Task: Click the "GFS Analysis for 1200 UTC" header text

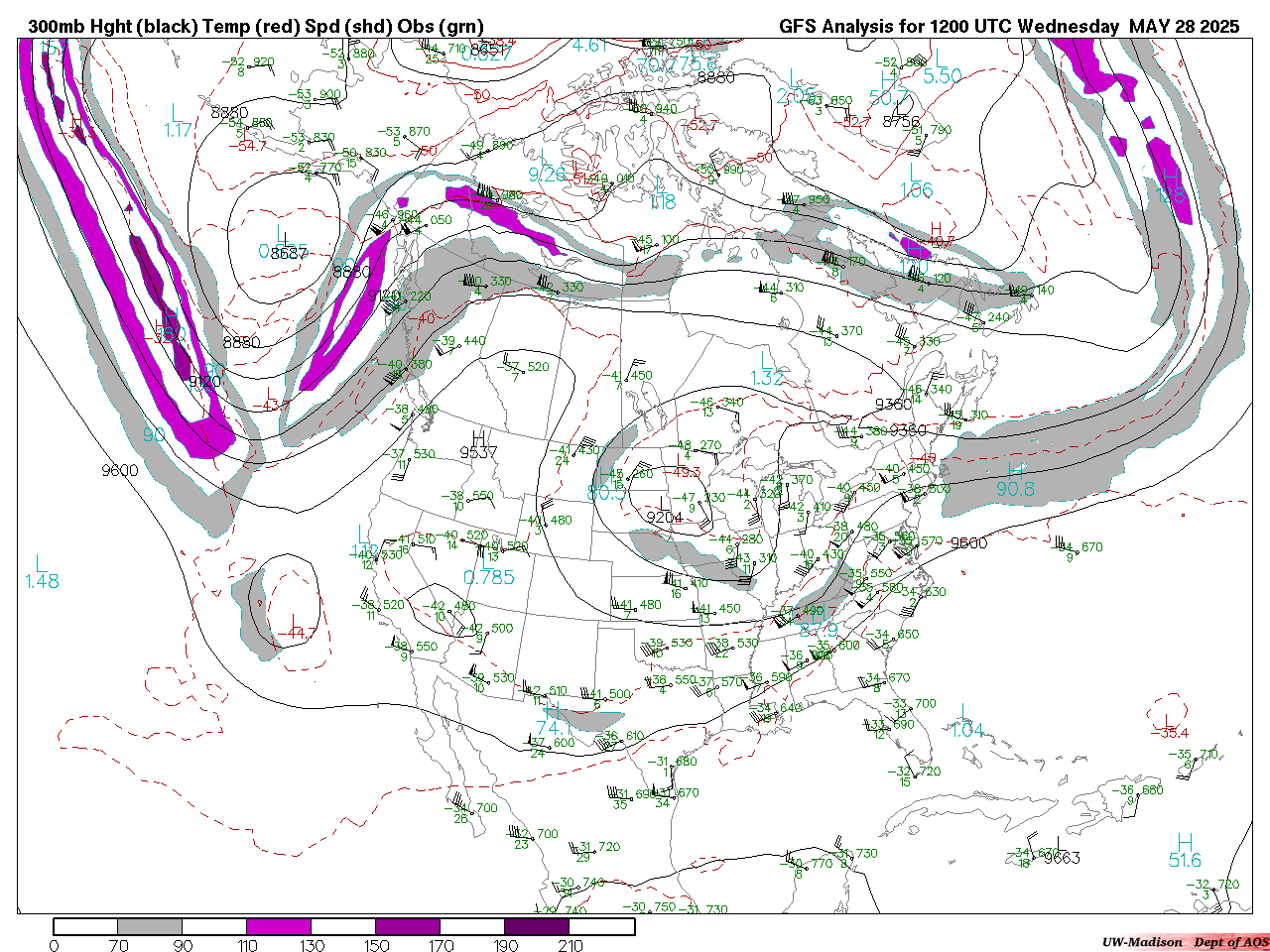Action: click(895, 27)
